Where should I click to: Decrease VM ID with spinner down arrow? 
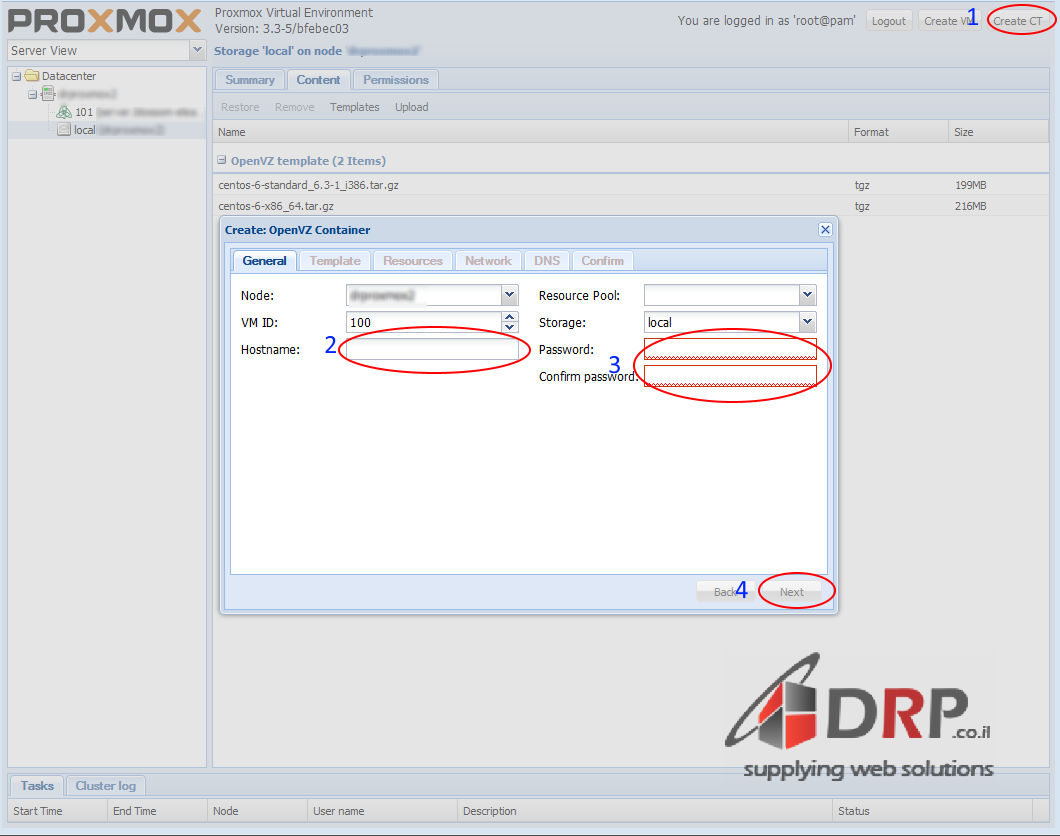510,327
